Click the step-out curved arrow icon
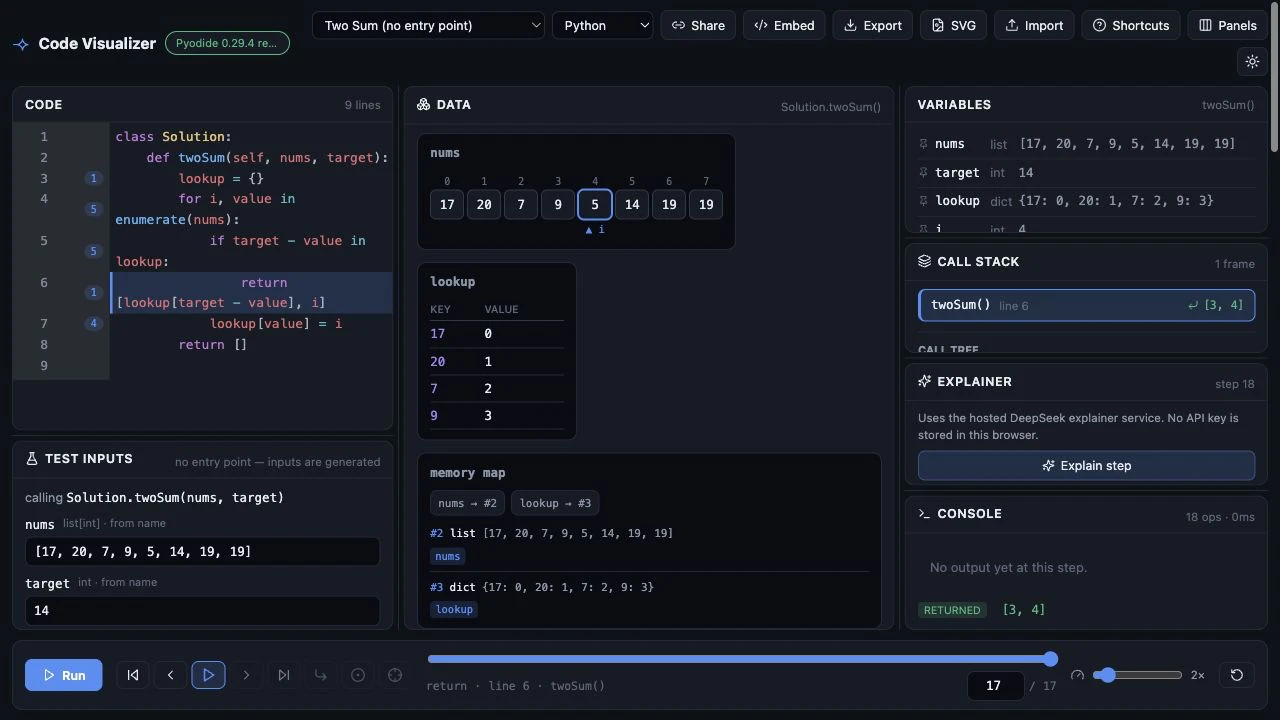1280x720 pixels. (x=321, y=675)
